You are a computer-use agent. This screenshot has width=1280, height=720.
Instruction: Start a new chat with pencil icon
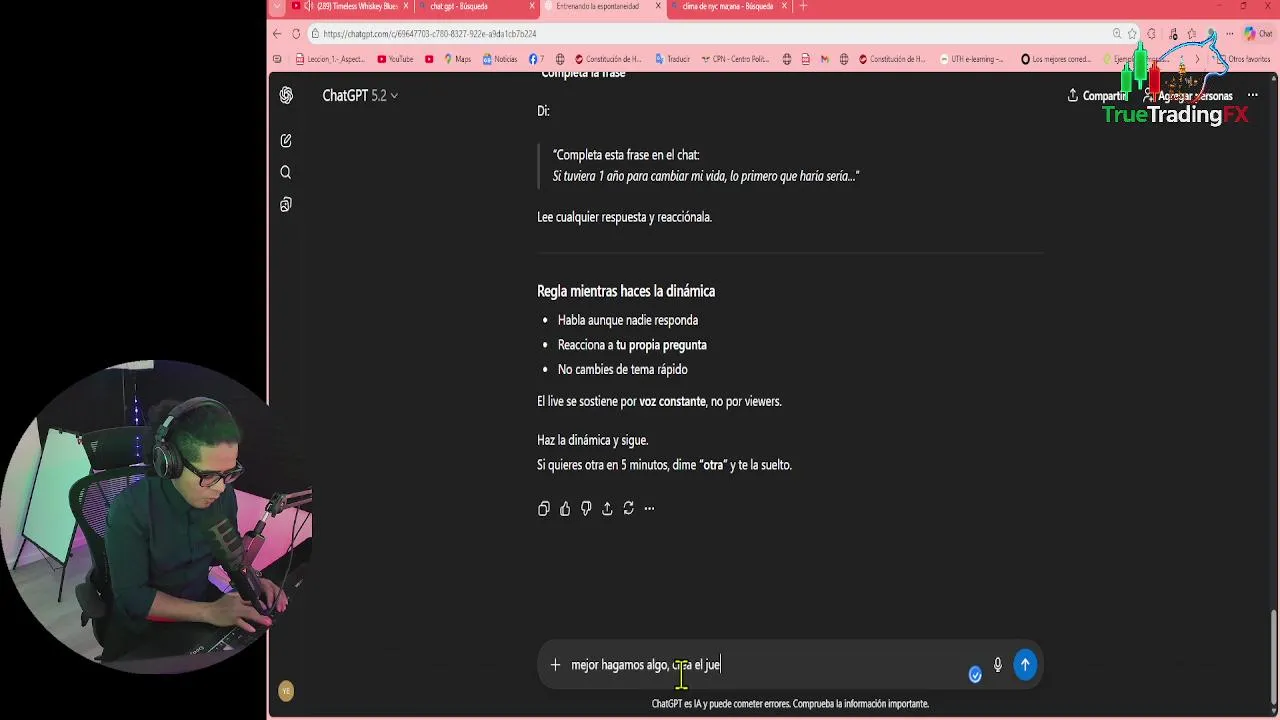click(x=286, y=141)
